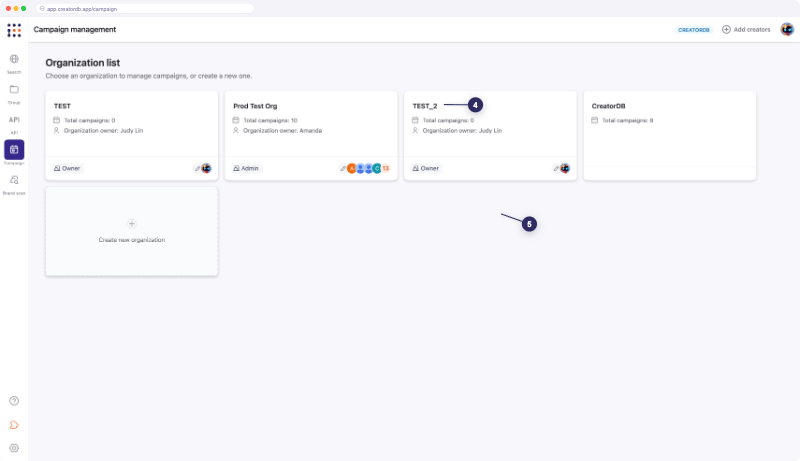Click the 13 more members badge
Image resolution: width=800 pixels, height=461 pixels.
386,168
